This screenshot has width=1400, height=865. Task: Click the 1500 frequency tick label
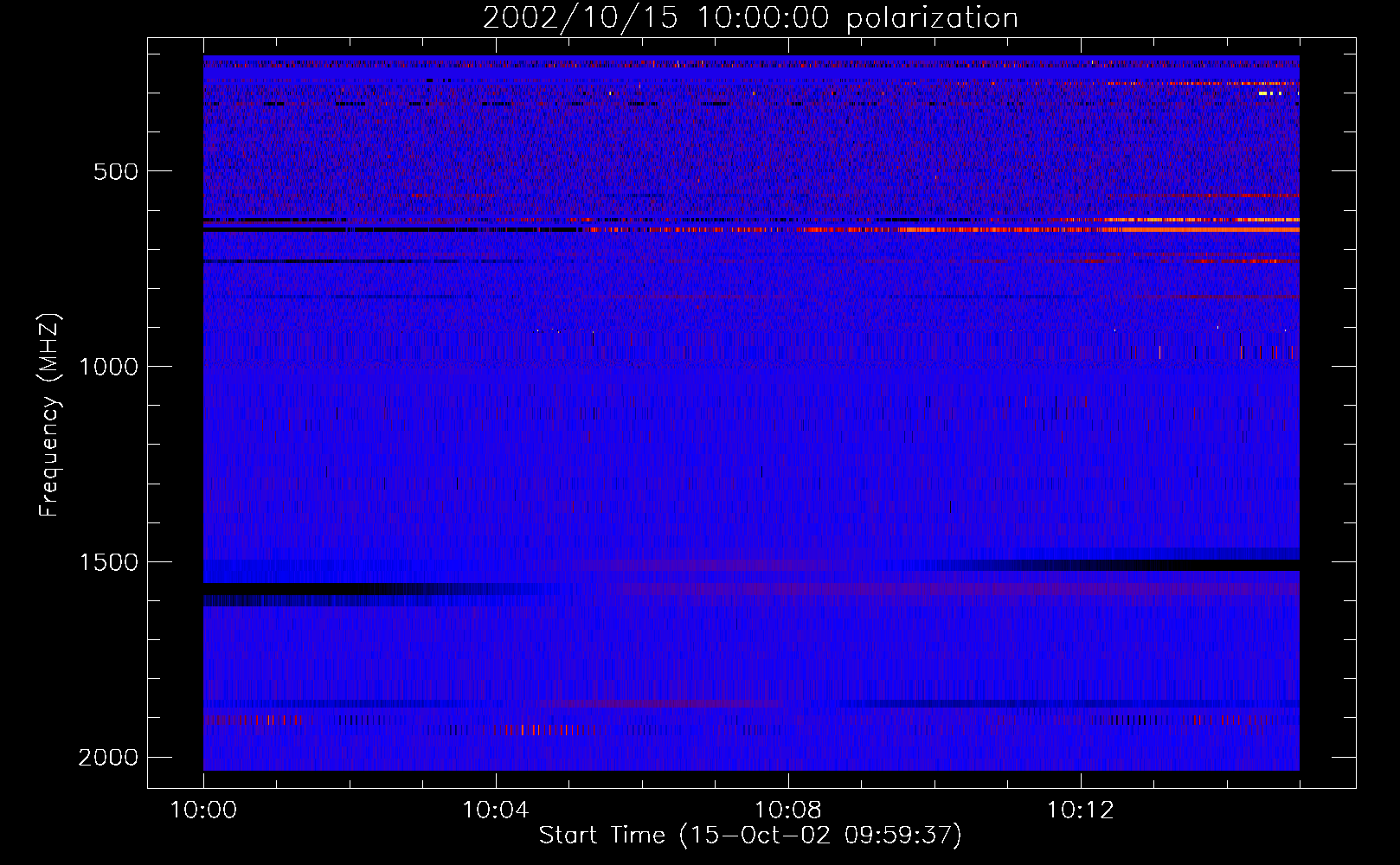pyautogui.click(x=108, y=562)
